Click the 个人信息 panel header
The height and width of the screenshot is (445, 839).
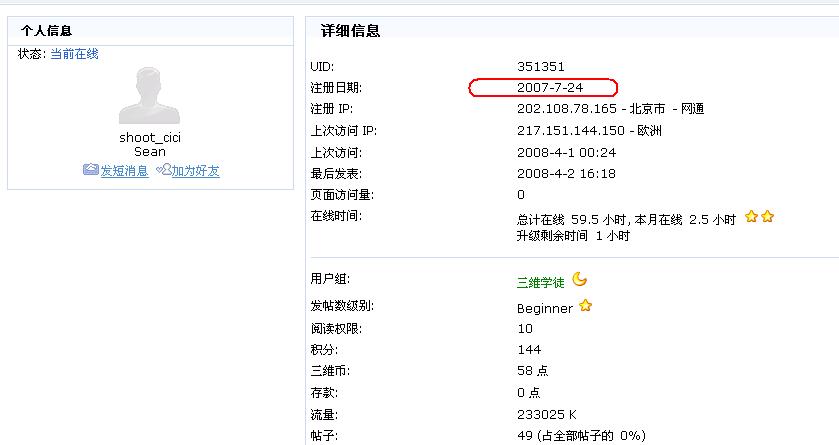pos(150,31)
